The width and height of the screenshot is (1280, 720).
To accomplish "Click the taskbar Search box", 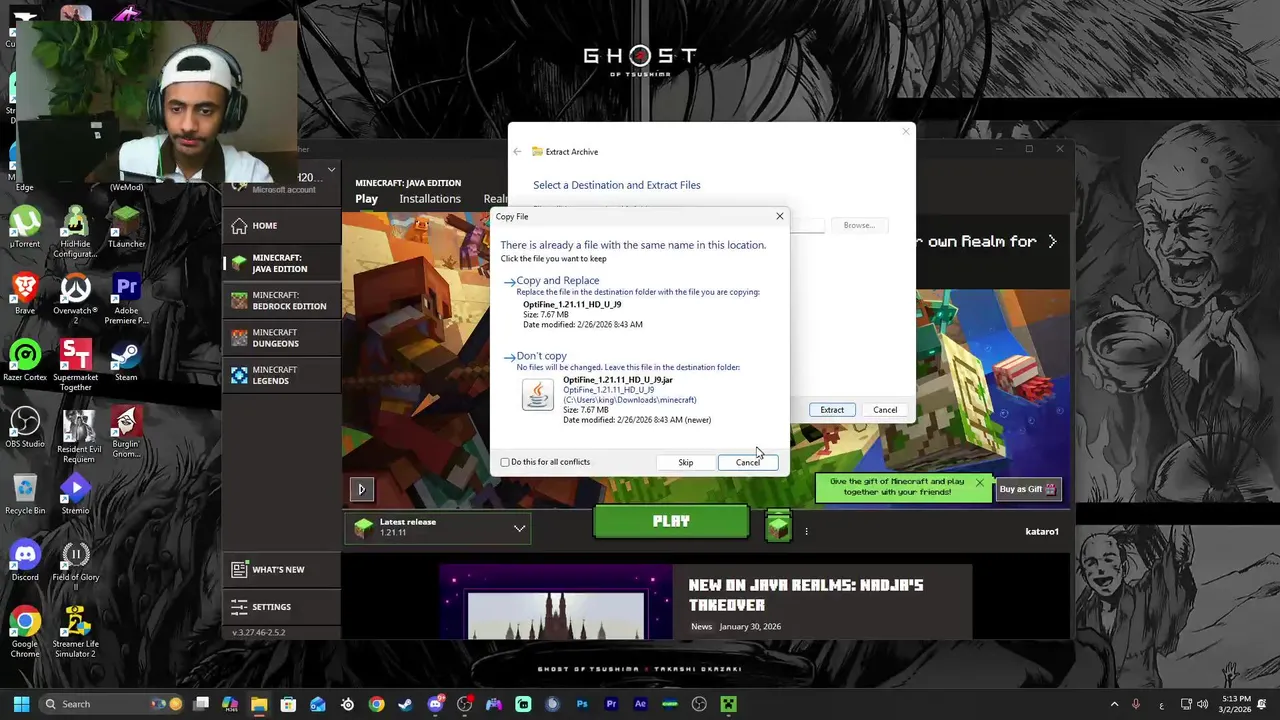I will coord(112,704).
